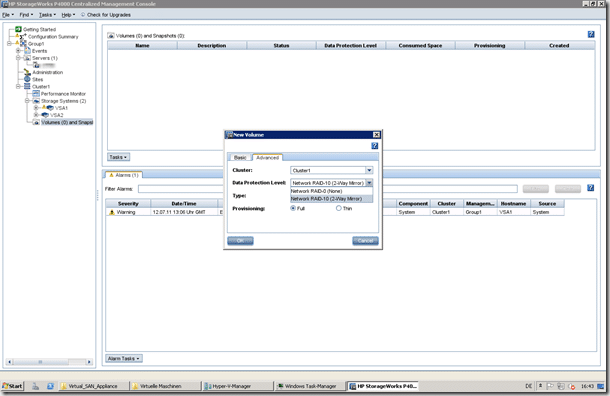Screen dimensions: 610x396
Task: Select the Alarms (1) tab
Action: [x=124, y=175]
